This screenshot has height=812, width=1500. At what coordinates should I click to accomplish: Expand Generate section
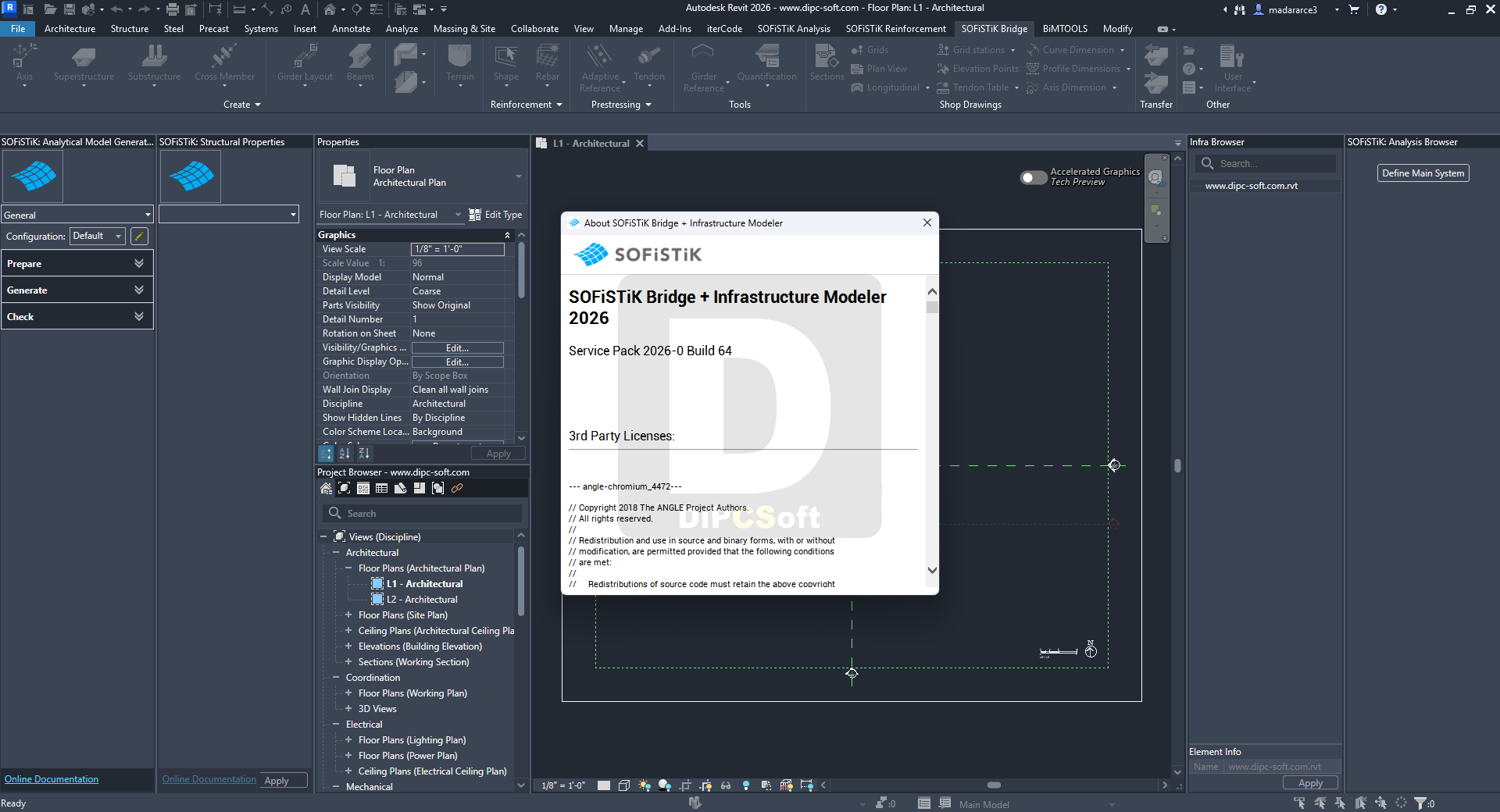[x=77, y=290]
